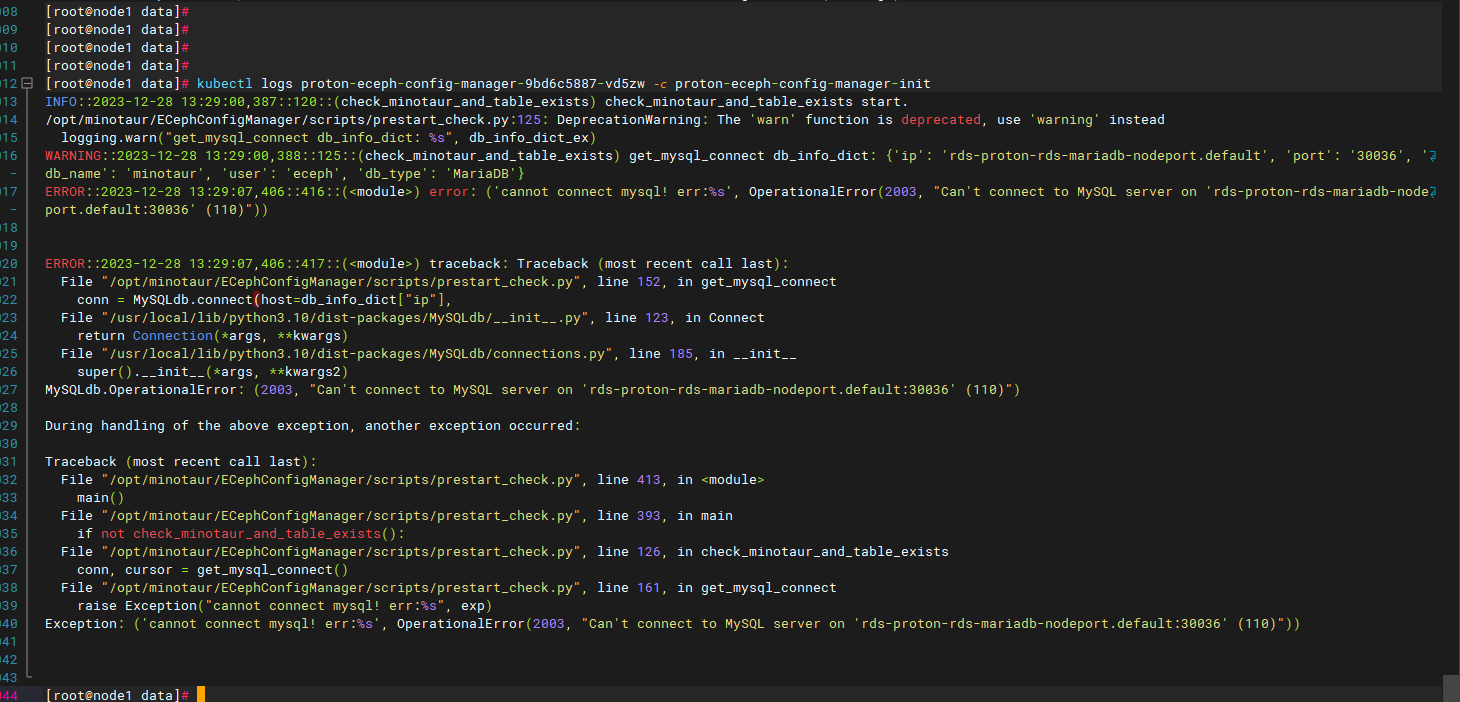1460x702 pixels.
Task: Click 'conn = MySQLdb.connect(host=db_info_dict["ip"],' line
Action: pyautogui.click(x=265, y=300)
